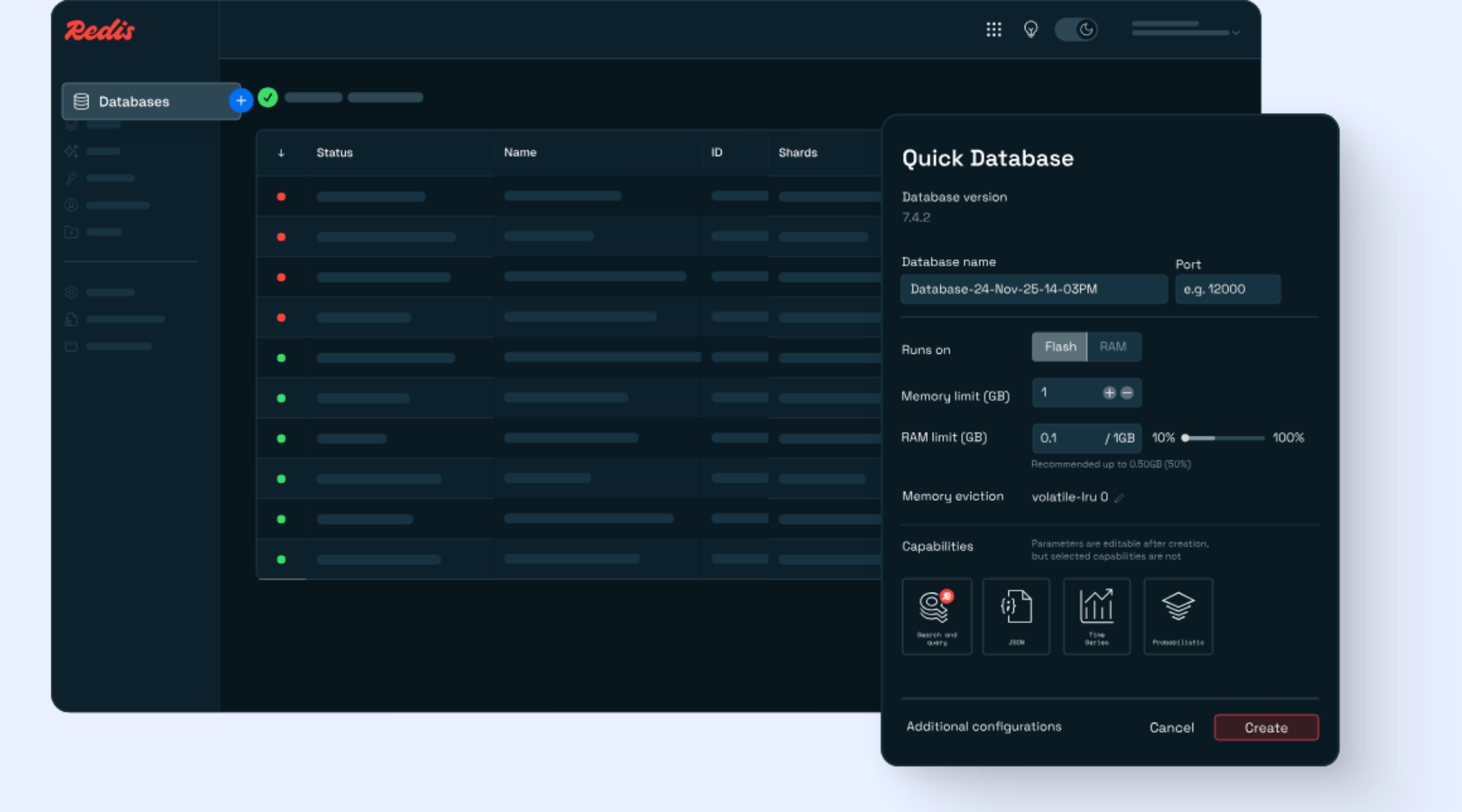Click the sparkle icon in sidebar
Screen dimensions: 1462x812
pos(71,151)
